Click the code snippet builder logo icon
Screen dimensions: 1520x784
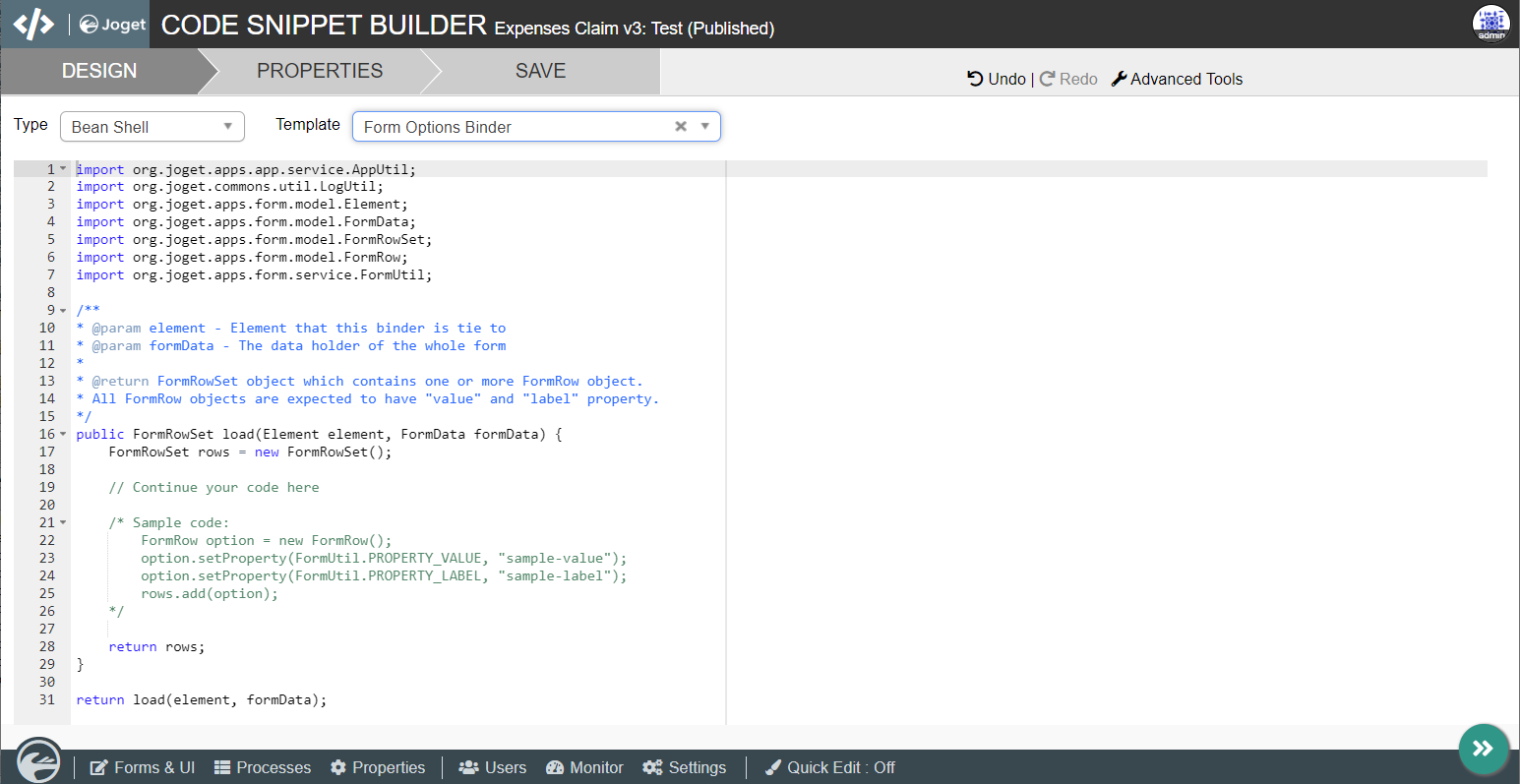coord(33,24)
